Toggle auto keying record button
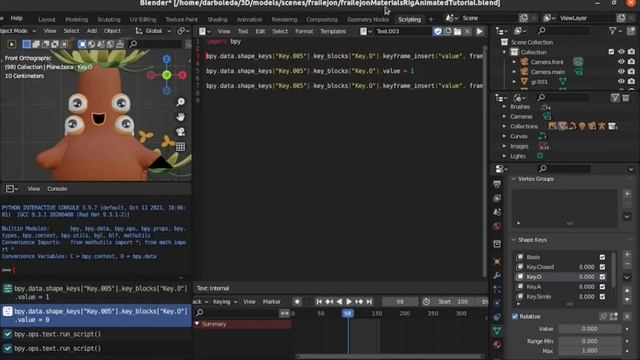Viewport: 640px width, 360px height. click(x=297, y=302)
